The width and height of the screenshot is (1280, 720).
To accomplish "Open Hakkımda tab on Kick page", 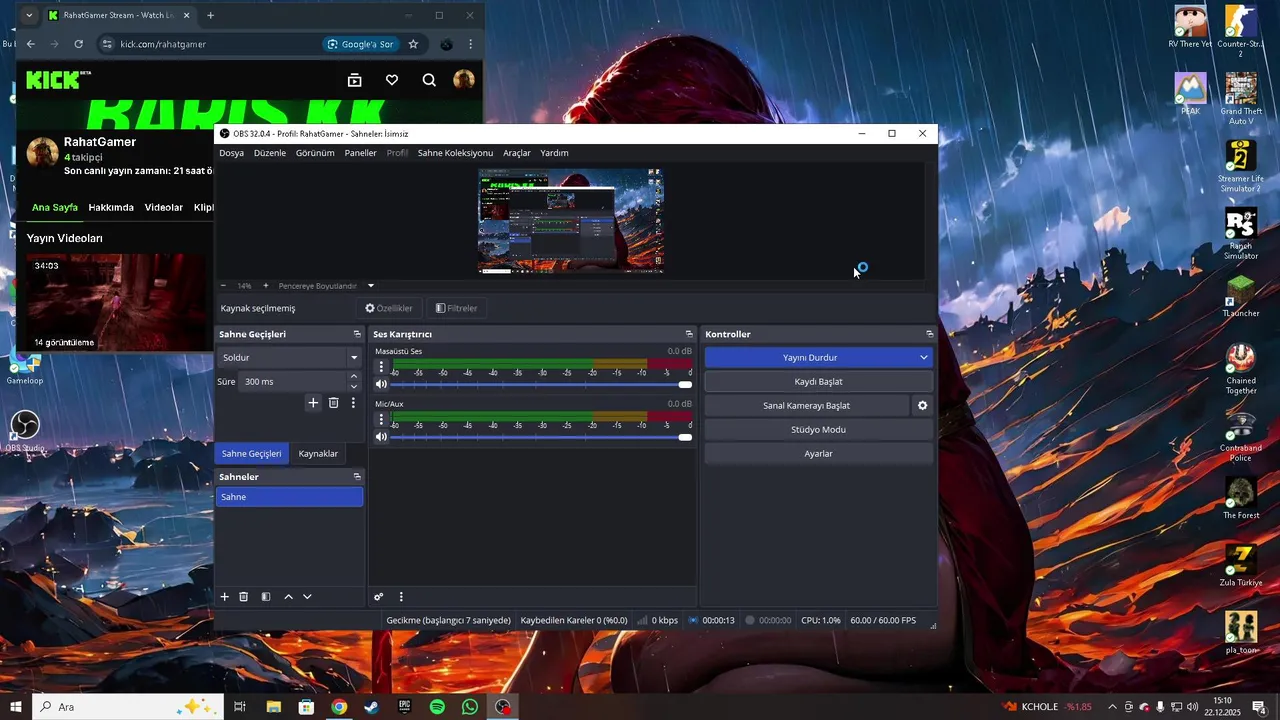I will coord(111,208).
